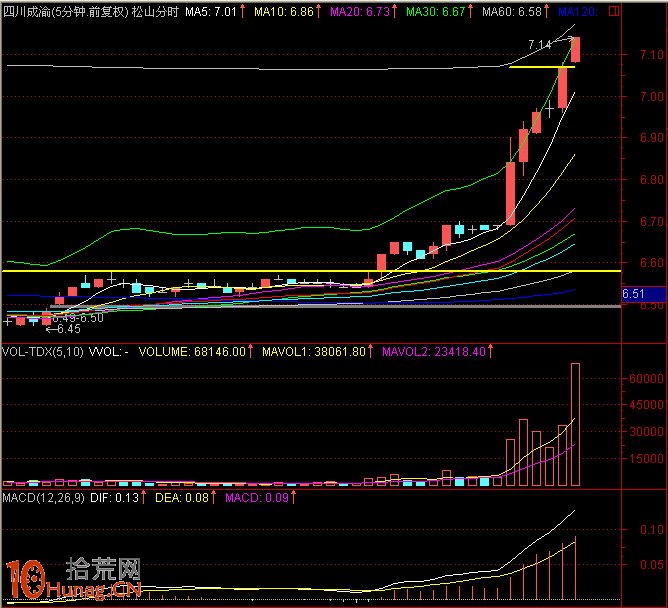Image resolution: width=668 pixels, height=608 pixels.
Task: Select the 松山分时 indicator name
Action: [155, 12]
